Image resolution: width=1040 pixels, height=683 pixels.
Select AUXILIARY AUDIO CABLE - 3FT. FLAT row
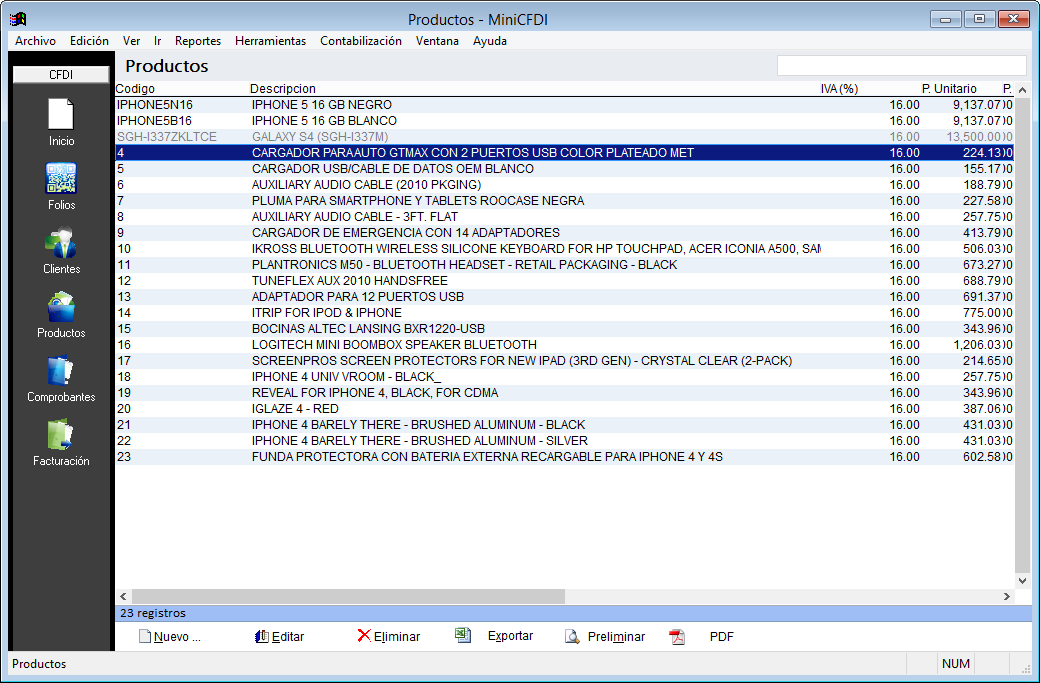pyautogui.click(x=564, y=217)
